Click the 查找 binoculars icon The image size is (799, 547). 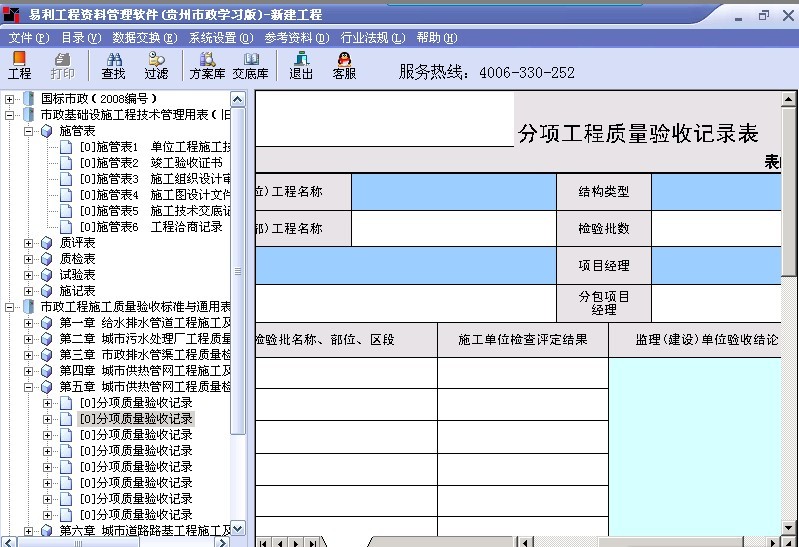114,66
